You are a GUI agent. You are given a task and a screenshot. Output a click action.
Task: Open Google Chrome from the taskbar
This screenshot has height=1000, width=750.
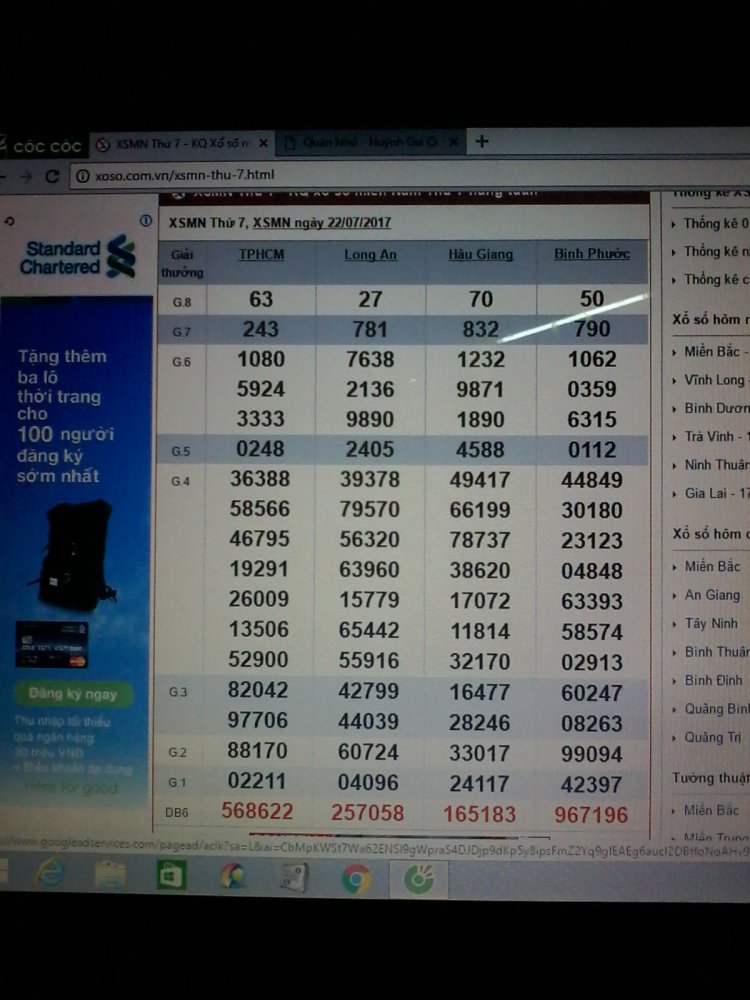(356, 878)
